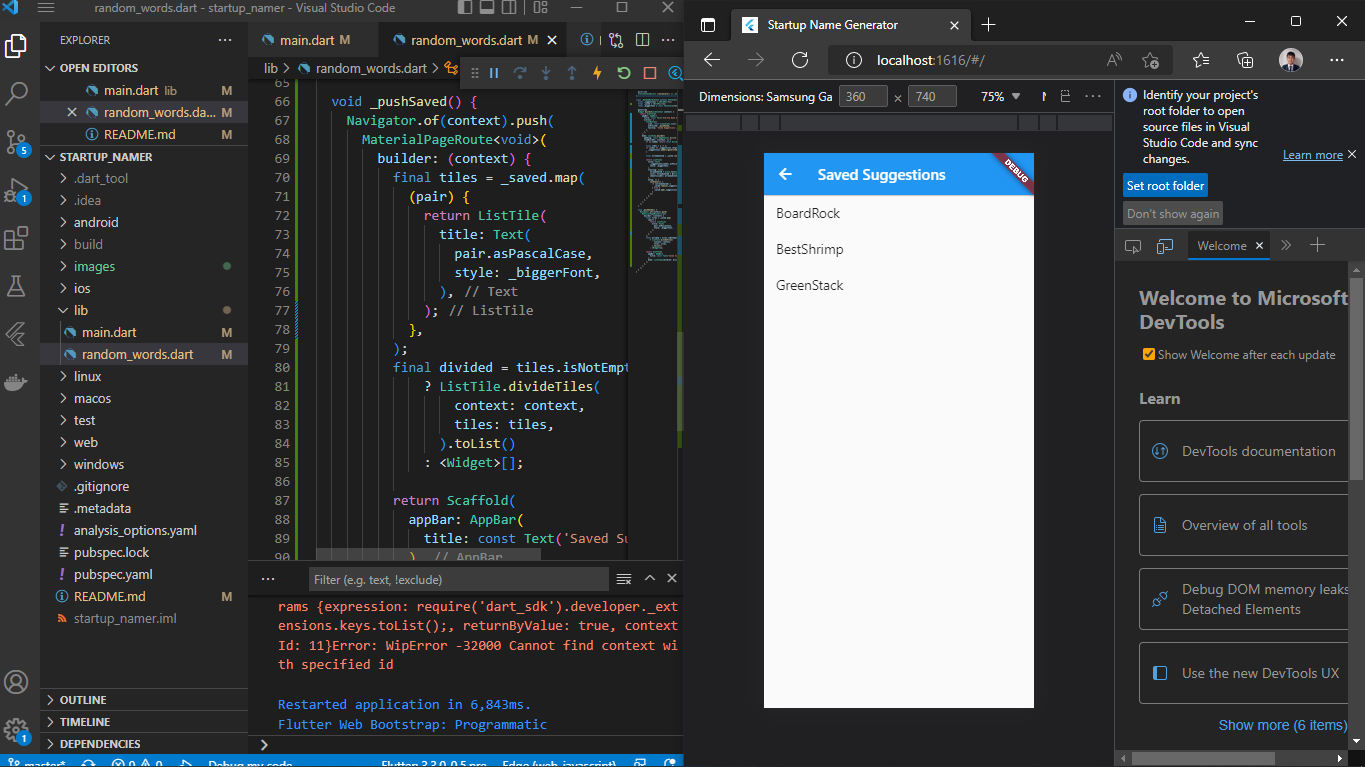Viewport: 1365px width, 767px height.
Task: Open the Learn more link
Action: (1312, 155)
